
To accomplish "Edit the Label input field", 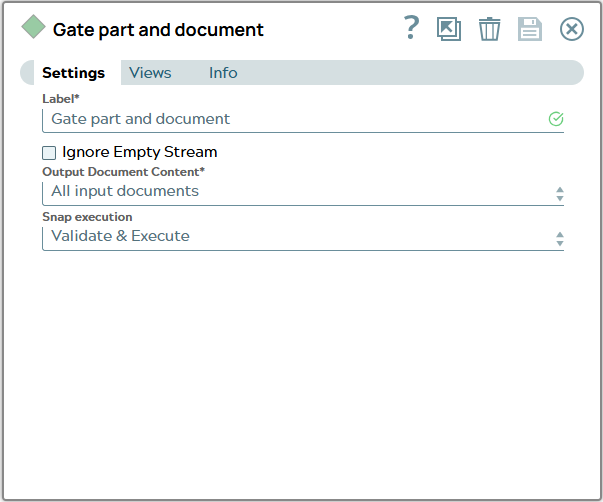I will 303,120.
